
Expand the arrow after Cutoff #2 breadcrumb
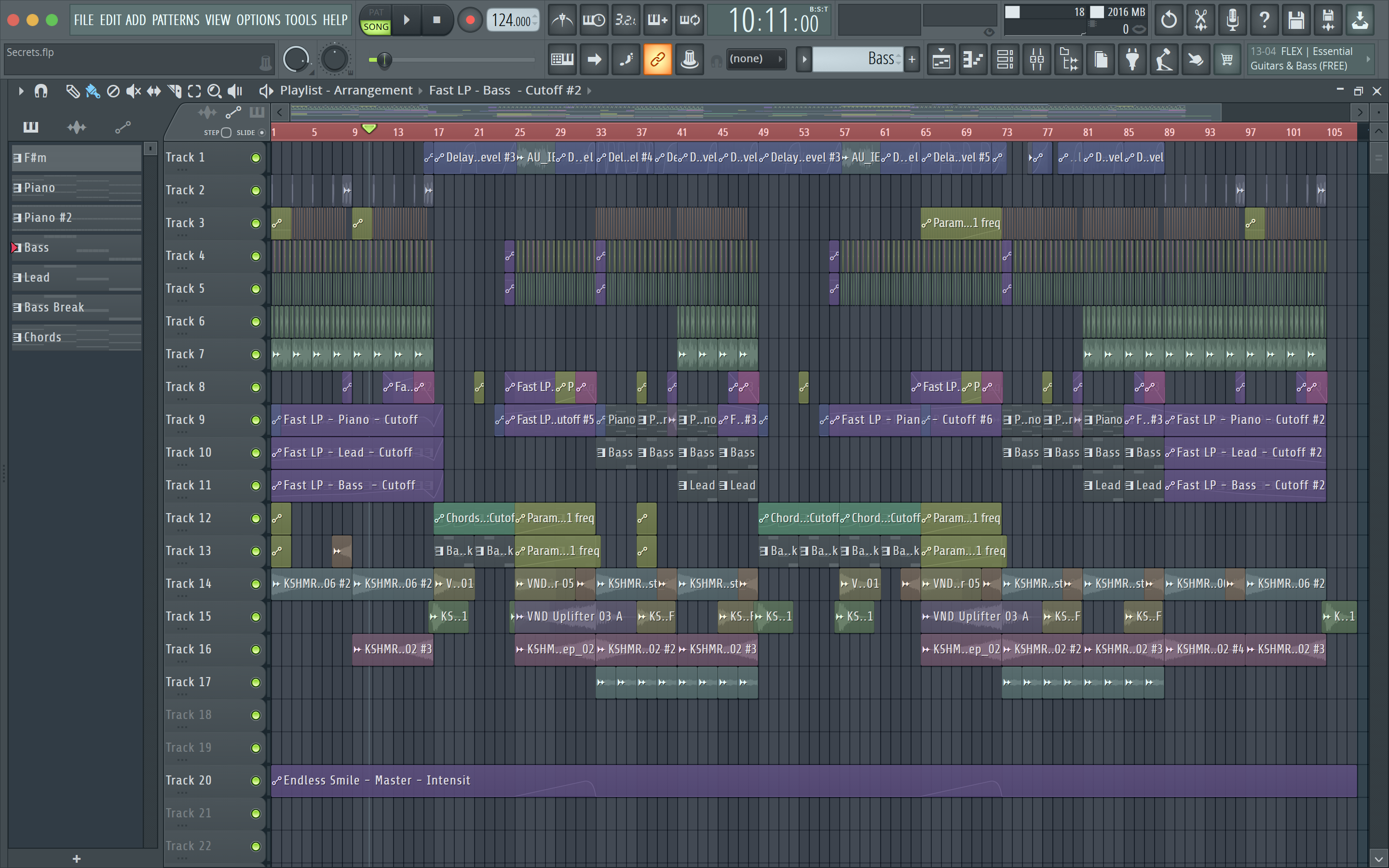pos(589,91)
